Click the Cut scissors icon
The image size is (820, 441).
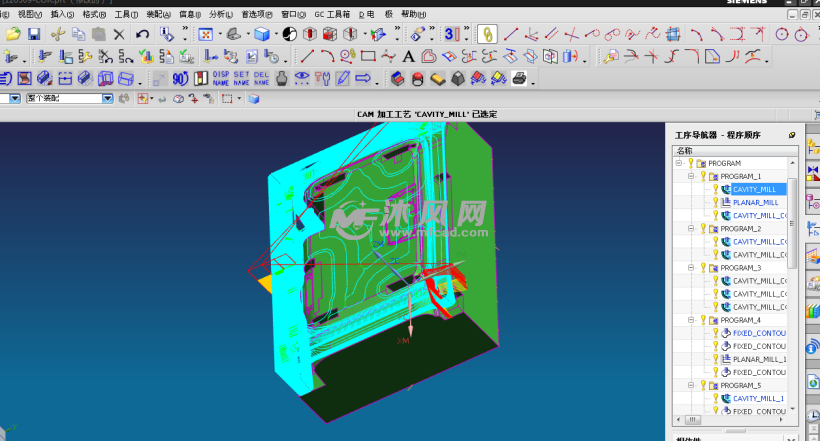pos(58,35)
